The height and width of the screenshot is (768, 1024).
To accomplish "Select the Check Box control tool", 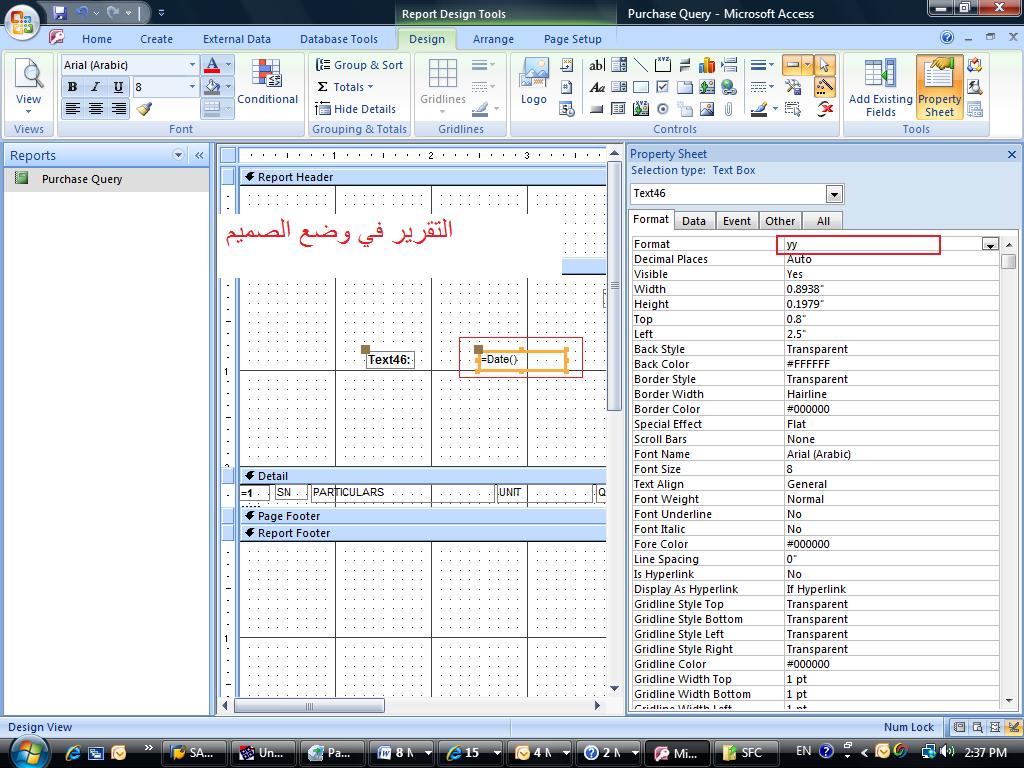I will [663, 87].
